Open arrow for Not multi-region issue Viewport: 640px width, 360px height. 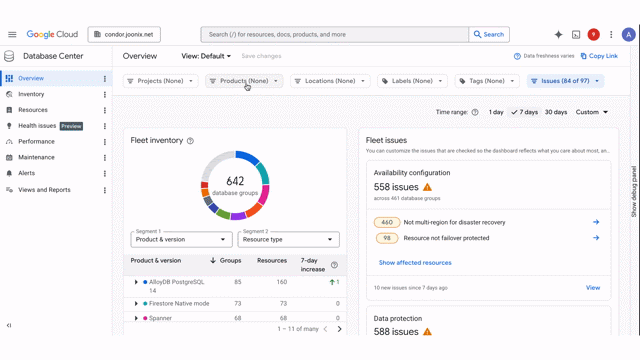pos(596,222)
